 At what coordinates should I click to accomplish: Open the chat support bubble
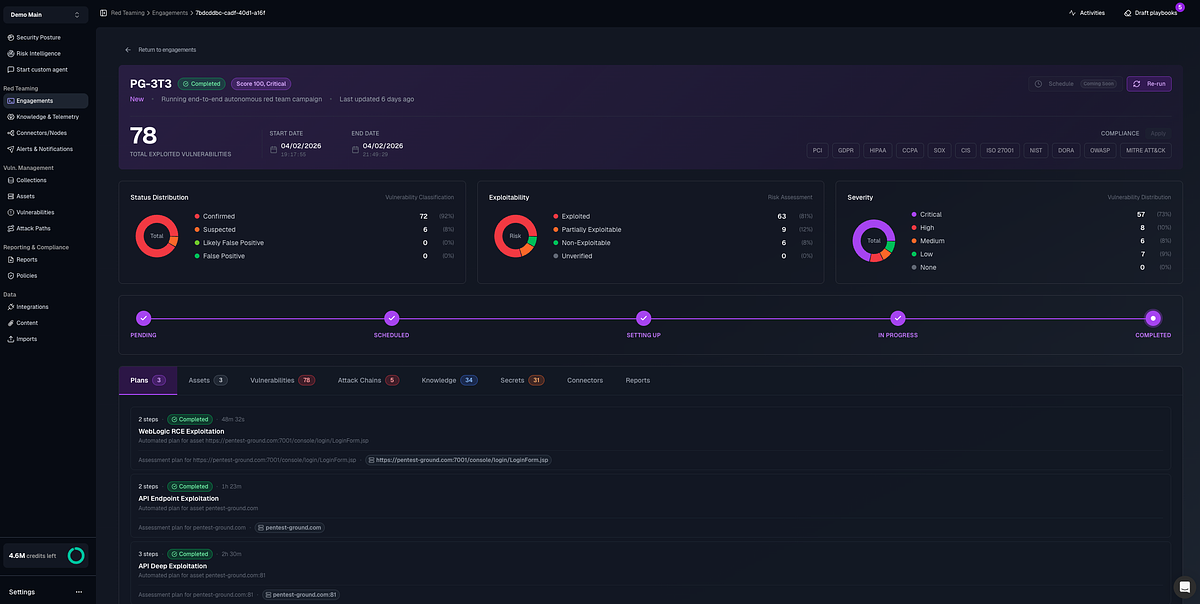[1184, 587]
